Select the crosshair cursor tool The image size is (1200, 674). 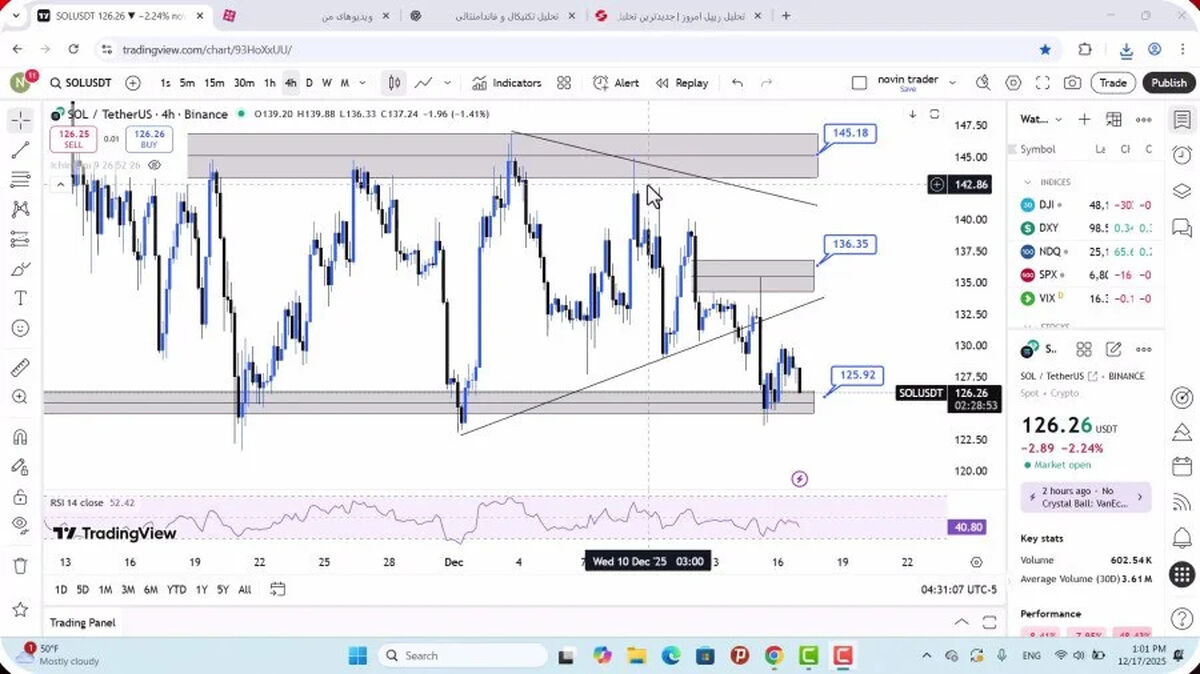tap(20, 121)
